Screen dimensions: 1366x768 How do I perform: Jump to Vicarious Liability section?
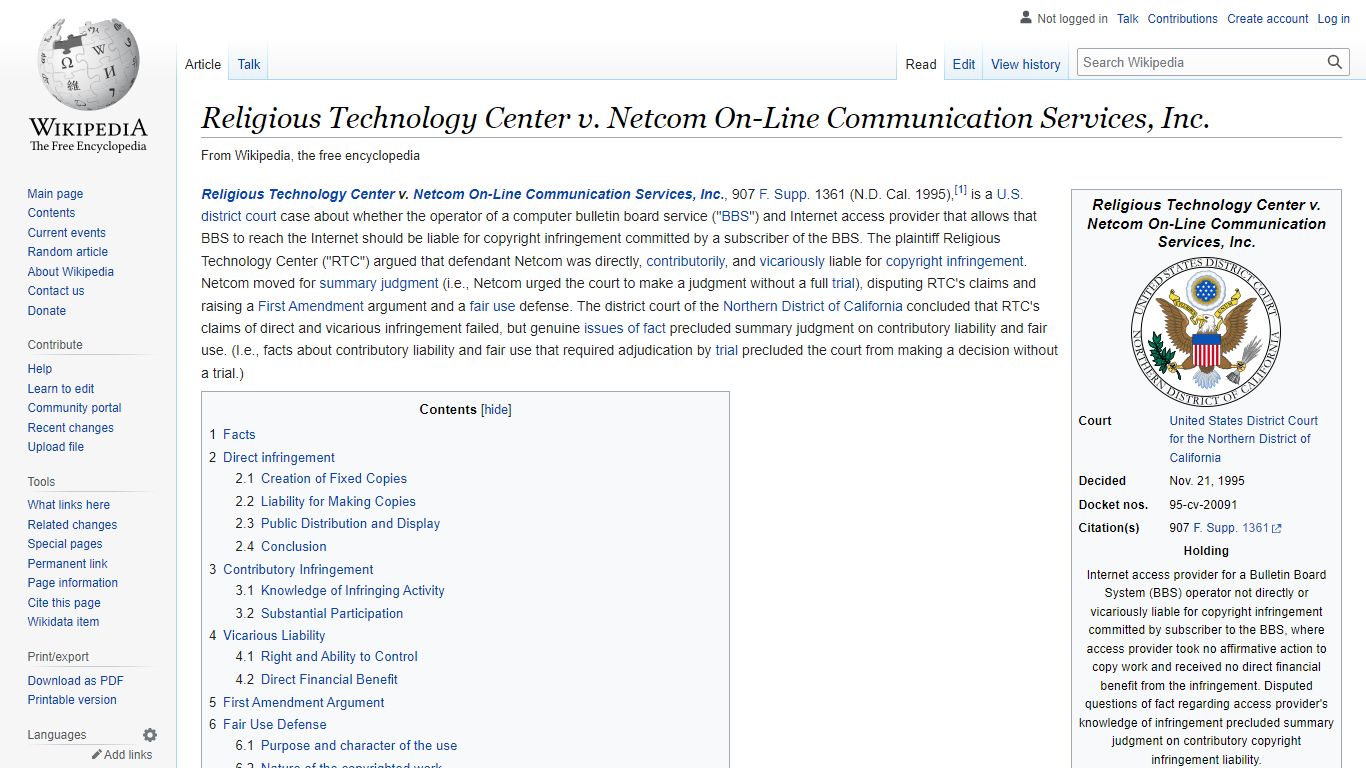tap(274, 635)
